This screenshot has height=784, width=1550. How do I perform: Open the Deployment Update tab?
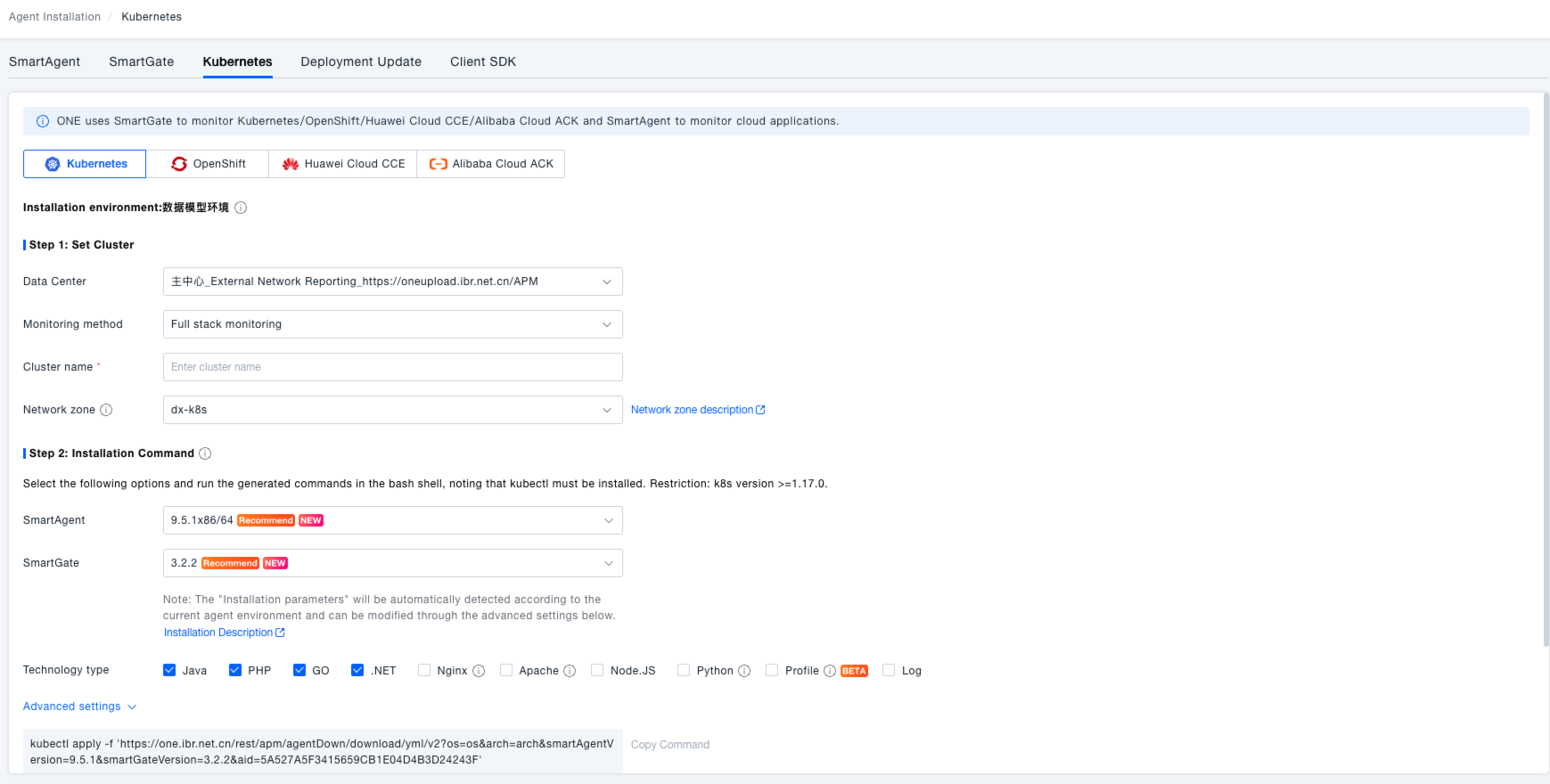361,61
